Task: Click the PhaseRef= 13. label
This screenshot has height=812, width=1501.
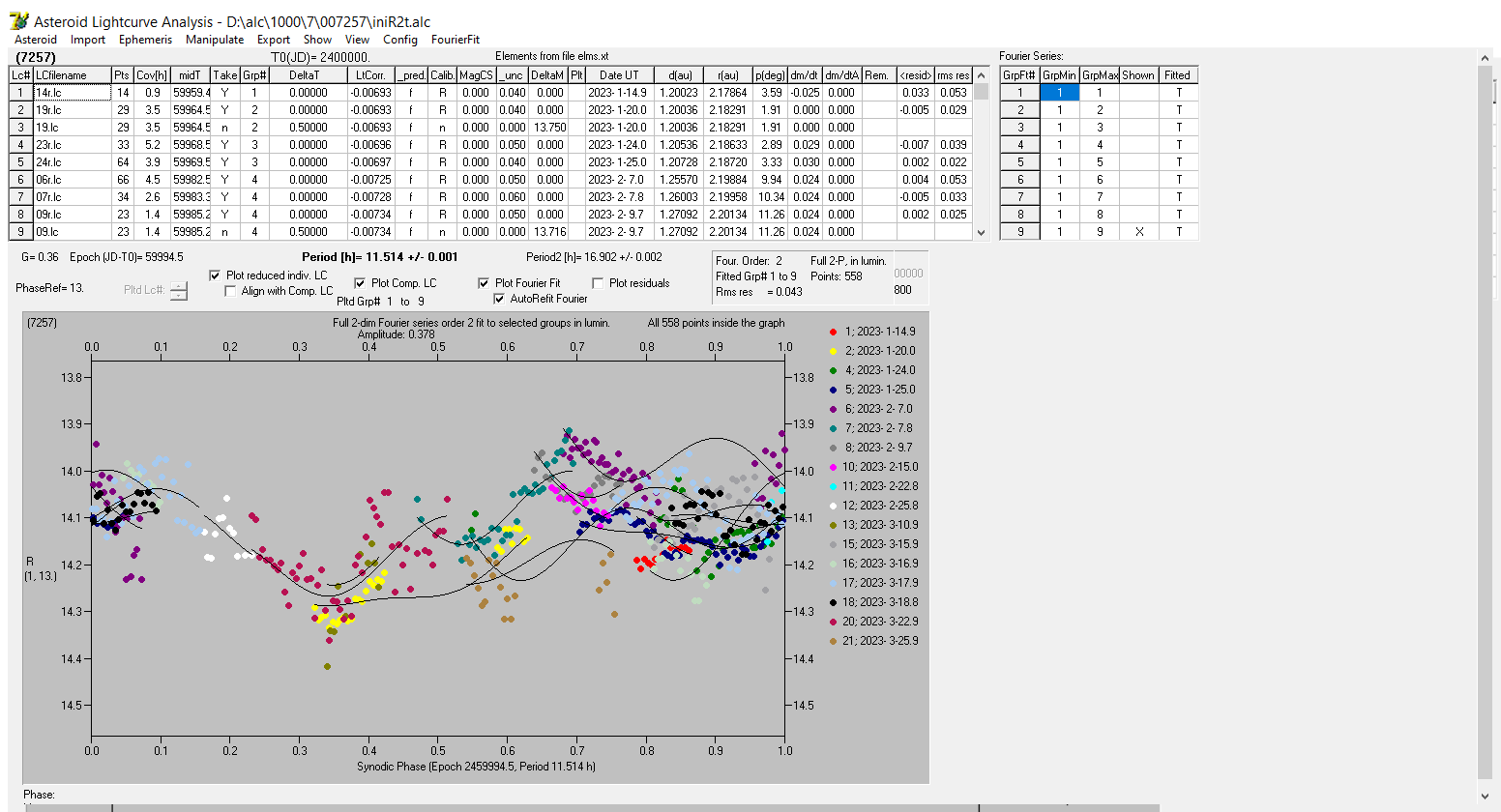Action: tap(49, 288)
